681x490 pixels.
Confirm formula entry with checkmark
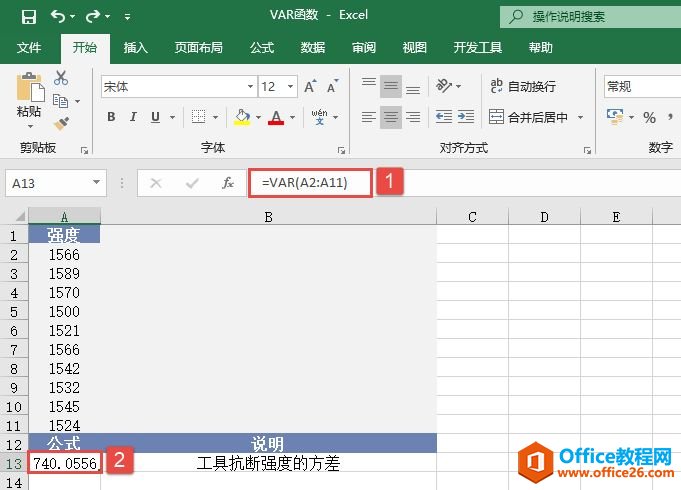click(192, 183)
